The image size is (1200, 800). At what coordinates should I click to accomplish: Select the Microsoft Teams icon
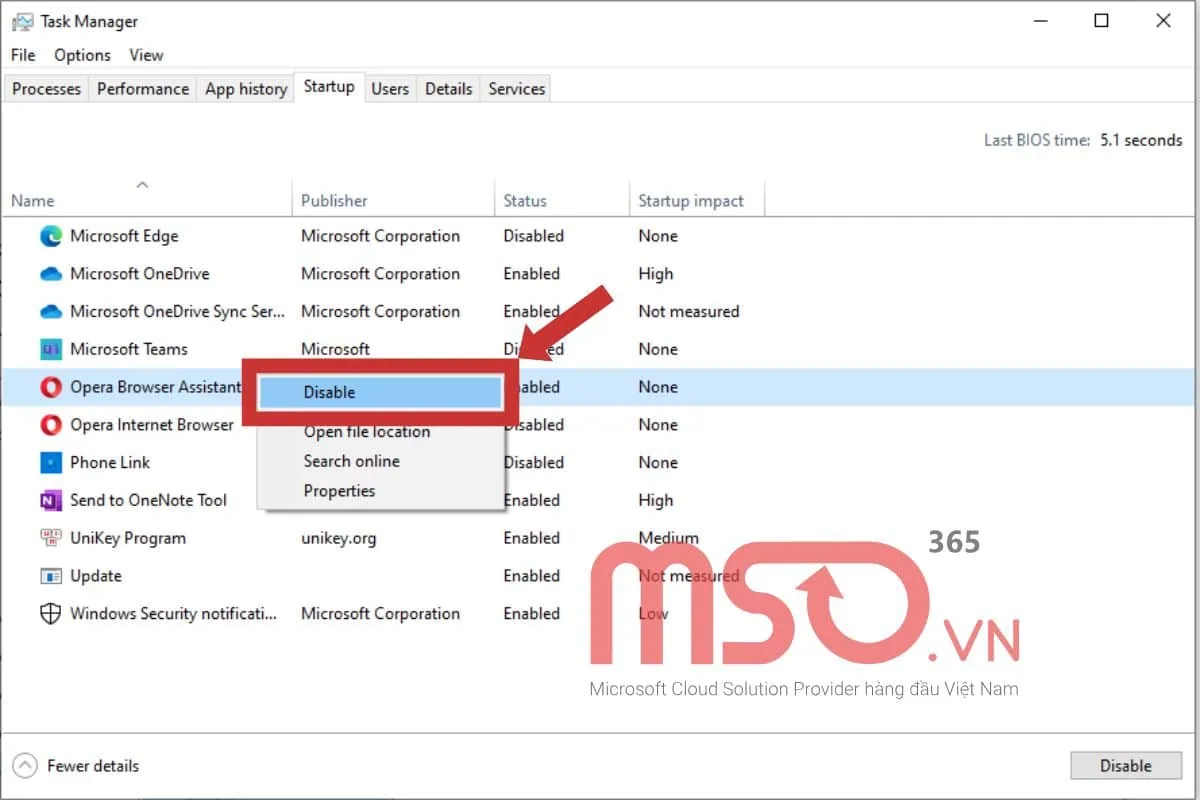coord(51,349)
